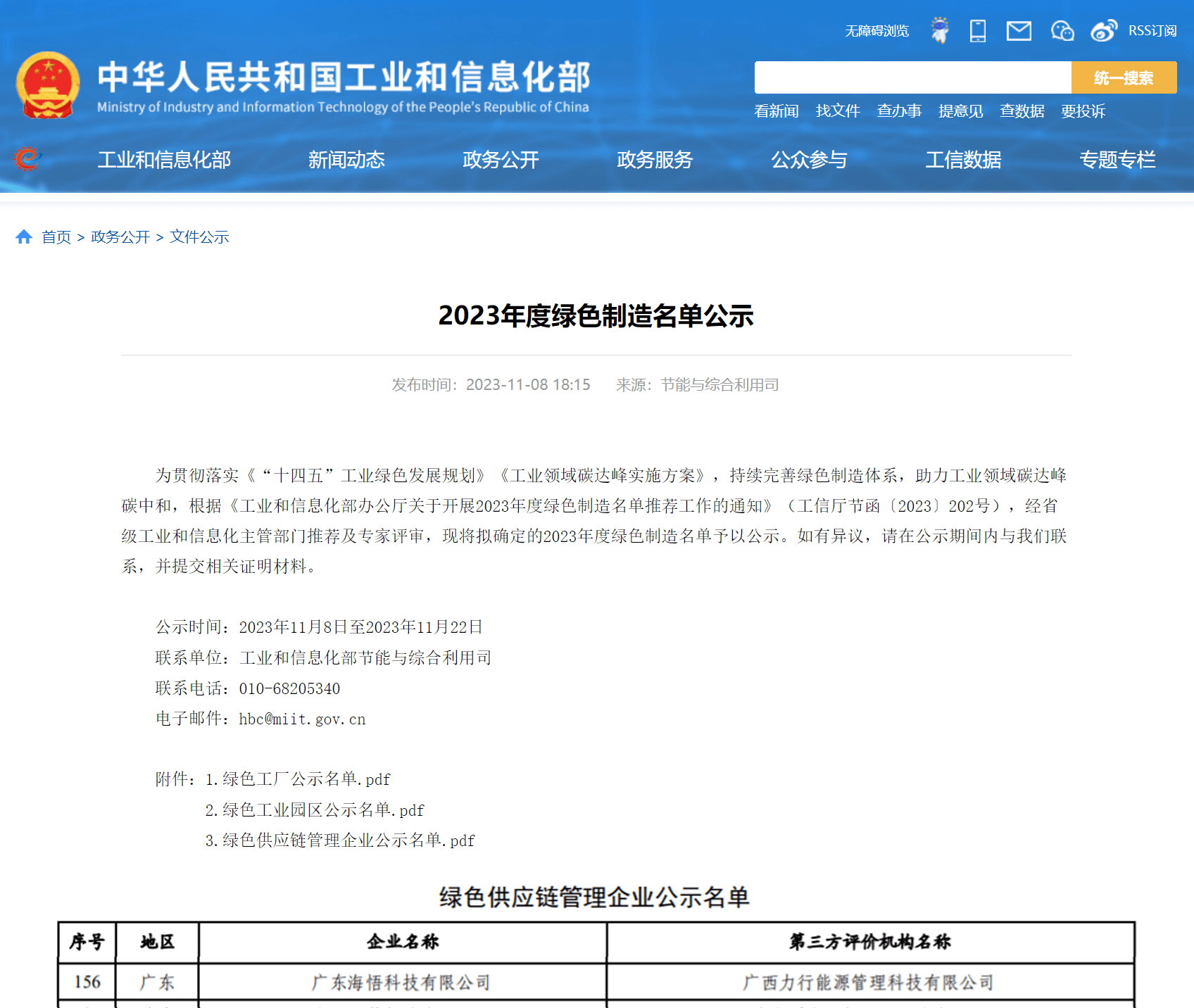The width and height of the screenshot is (1194, 1008).
Task: Click the mail envelope icon
Action: click(x=1019, y=31)
